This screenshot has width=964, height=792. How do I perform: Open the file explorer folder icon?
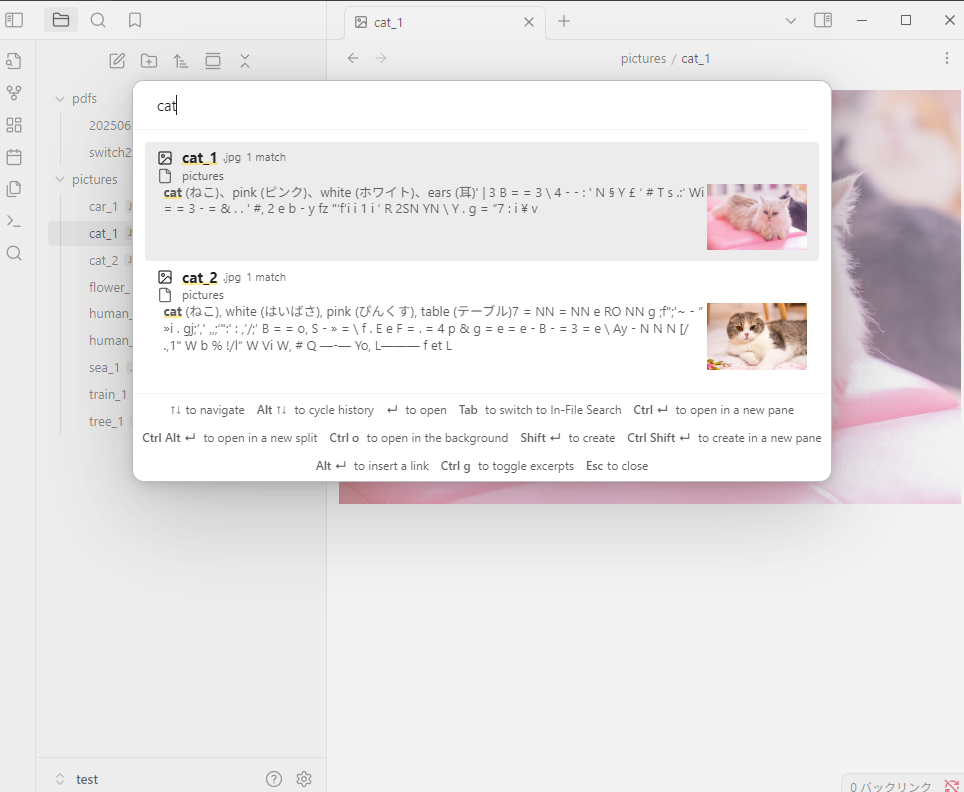click(x=61, y=20)
